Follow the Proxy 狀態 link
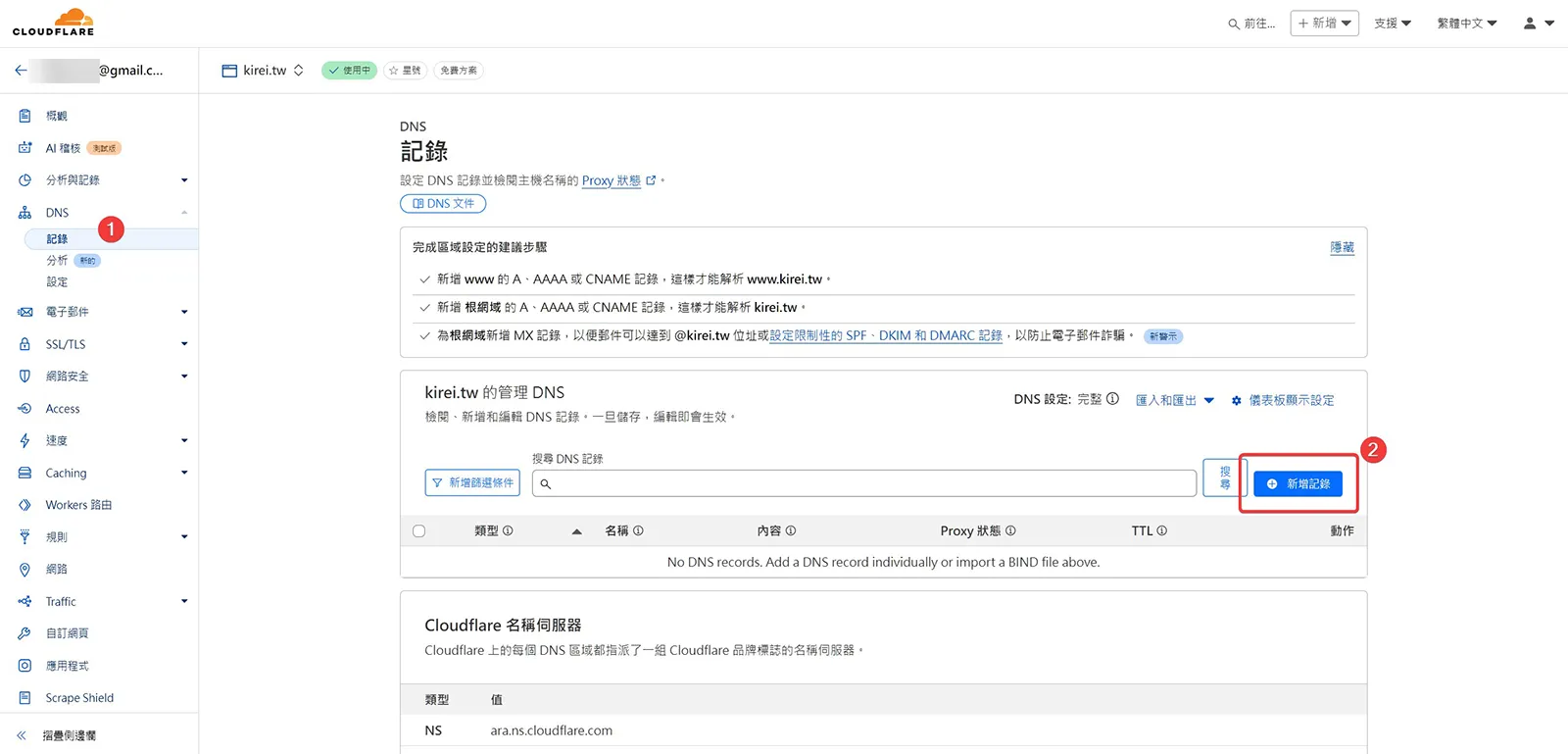1568x754 pixels. [x=612, y=180]
